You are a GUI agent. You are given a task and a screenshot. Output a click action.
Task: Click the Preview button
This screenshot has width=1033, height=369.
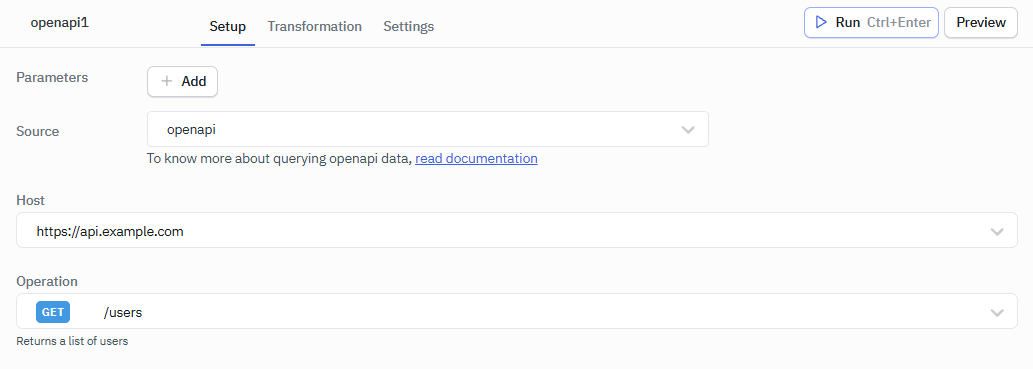click(981, 23)
